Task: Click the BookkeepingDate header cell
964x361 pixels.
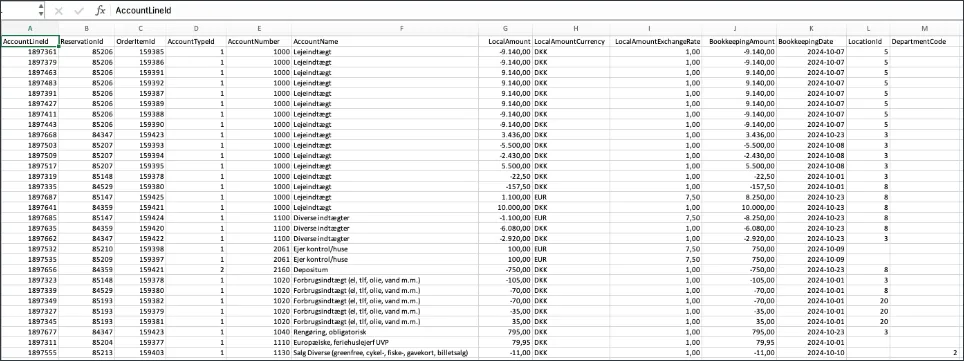Action: coord(812,41)
